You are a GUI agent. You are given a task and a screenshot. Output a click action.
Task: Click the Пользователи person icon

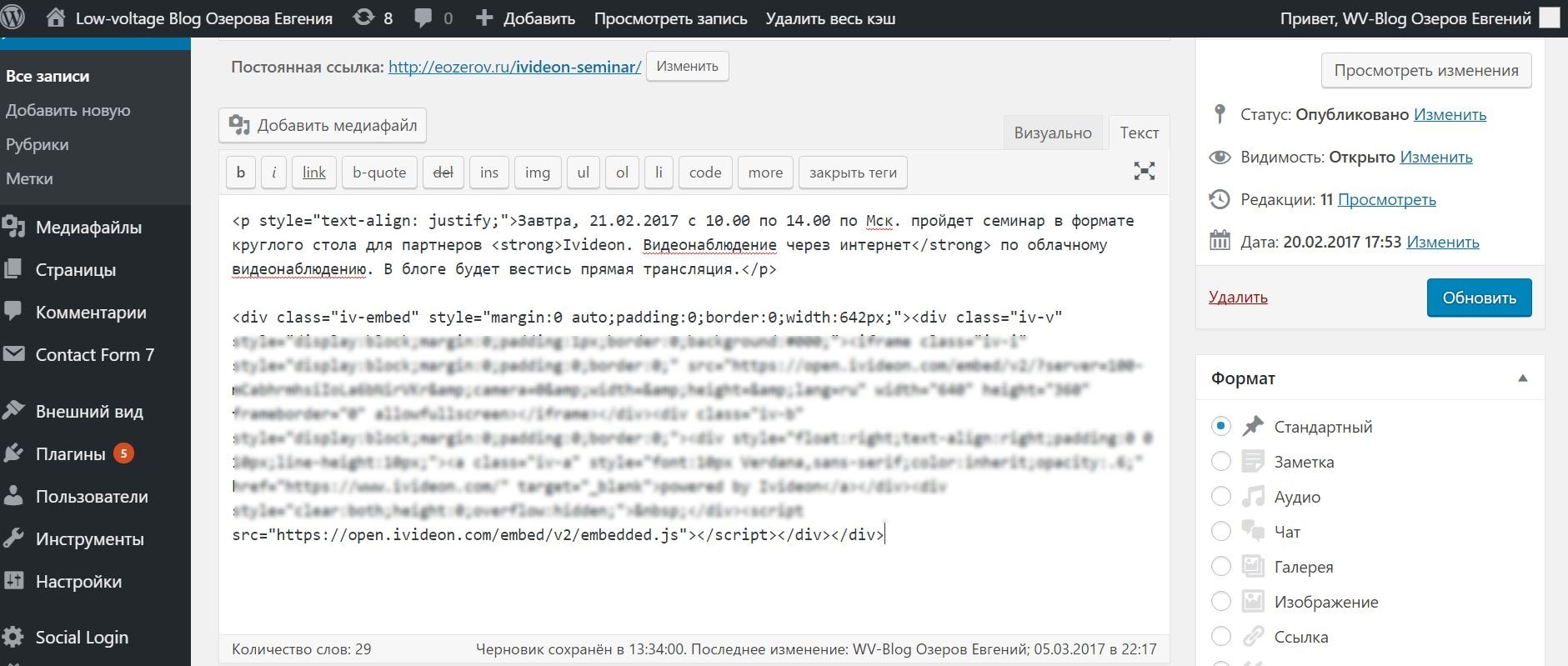[13, 496]
